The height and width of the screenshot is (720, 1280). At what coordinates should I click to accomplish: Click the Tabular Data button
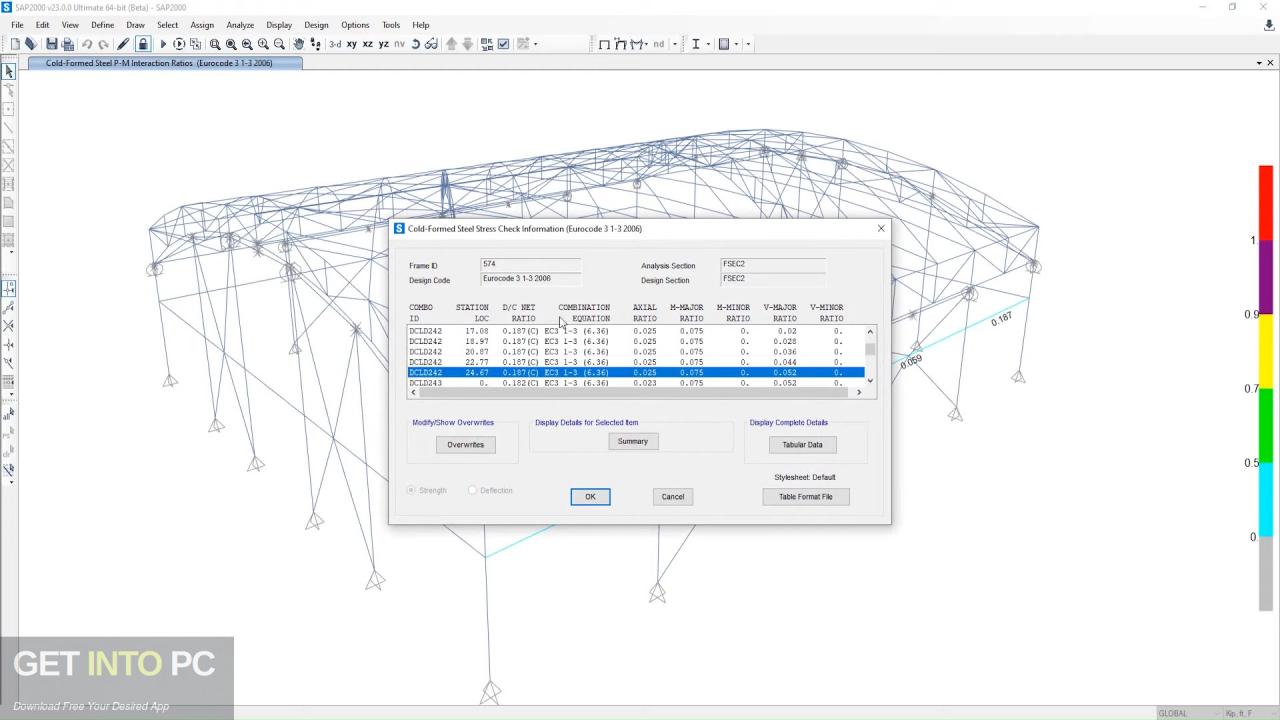pyautogui.click(x=802, y=445)
